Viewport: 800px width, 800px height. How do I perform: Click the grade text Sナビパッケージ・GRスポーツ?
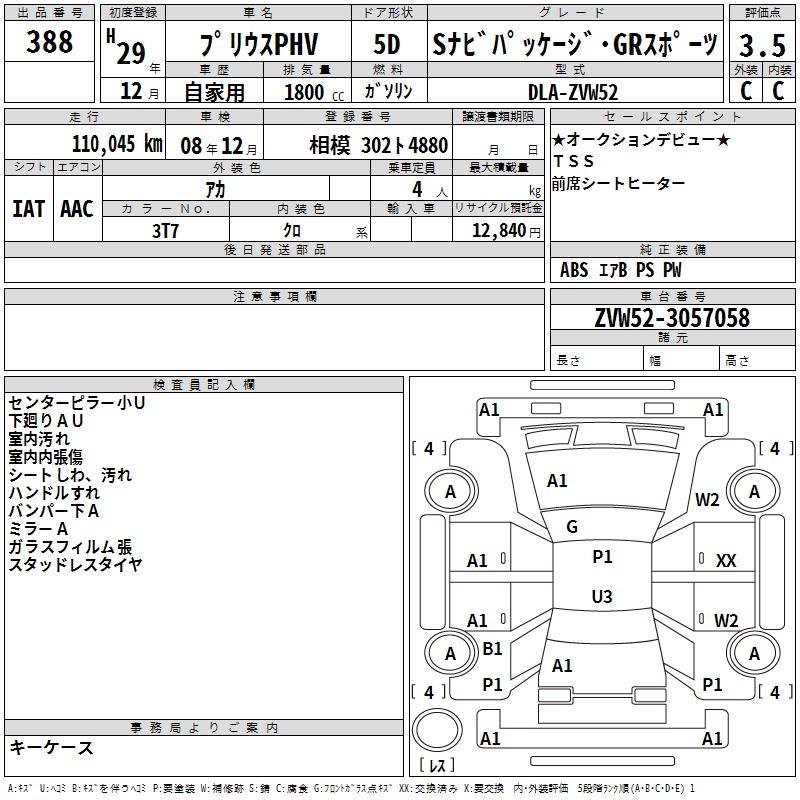coord(575,44)
